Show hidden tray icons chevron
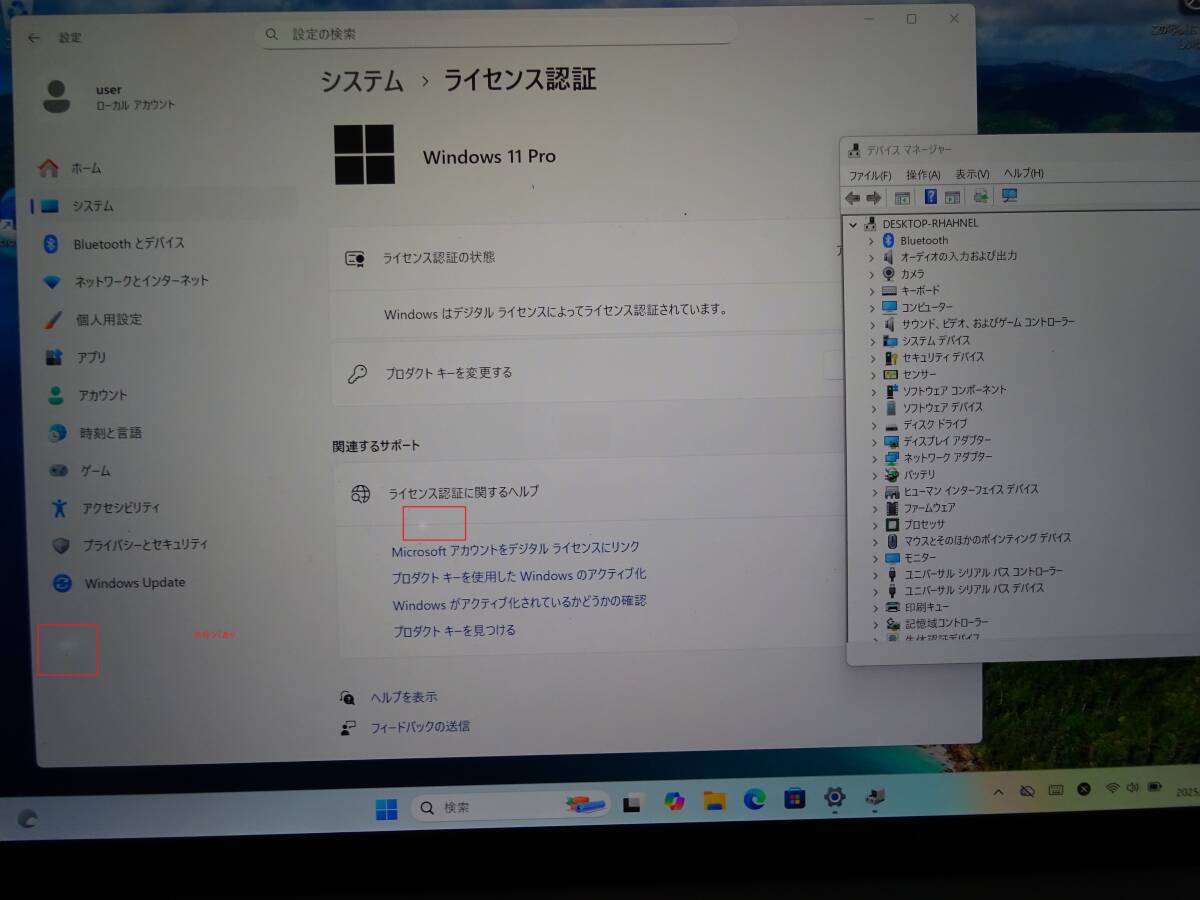This screenshot has height=900, width=1200. [997, 792]
